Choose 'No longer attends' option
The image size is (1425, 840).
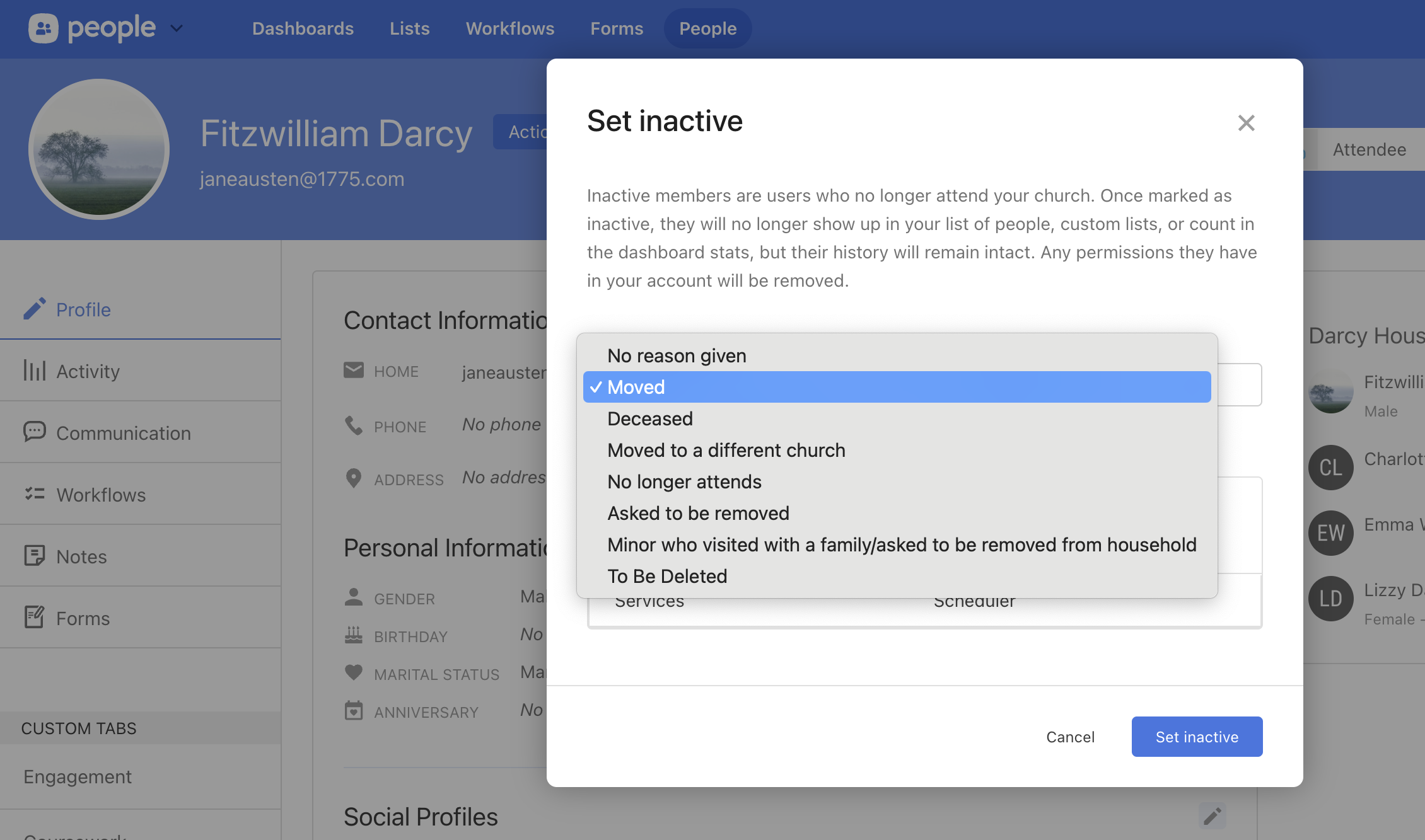coord(684,481)
